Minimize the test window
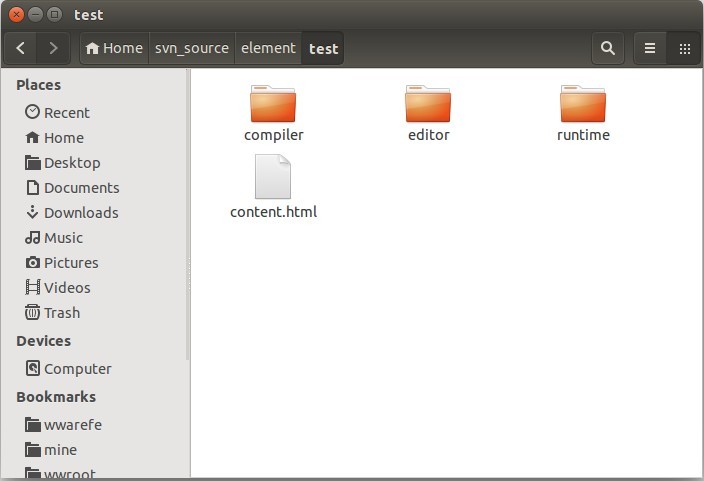 coord(35,15)
